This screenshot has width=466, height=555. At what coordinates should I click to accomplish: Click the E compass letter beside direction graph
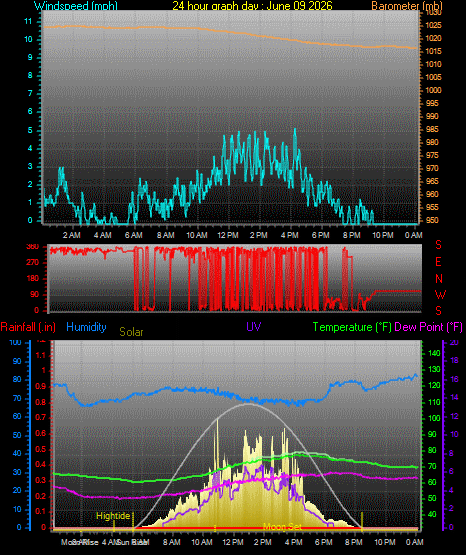click(x=438, y=262)
